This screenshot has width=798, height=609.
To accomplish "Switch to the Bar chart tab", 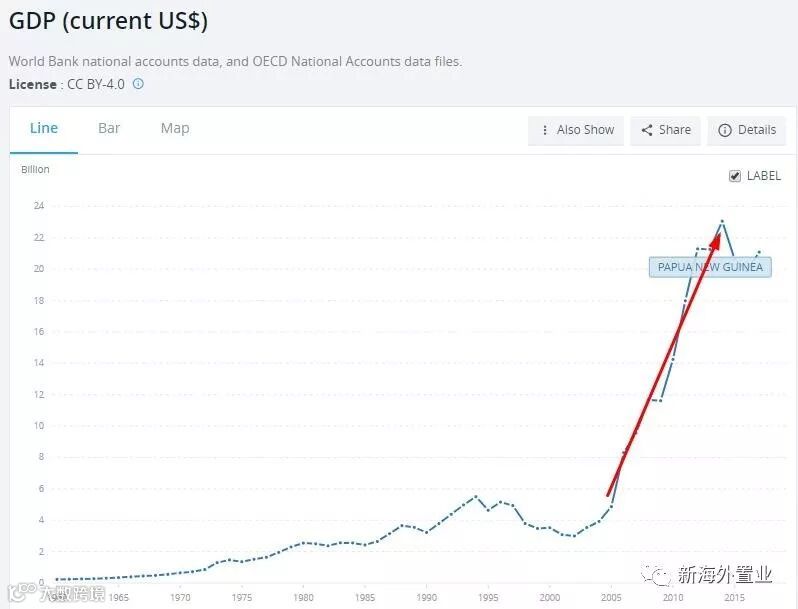I will pos(109,128).
